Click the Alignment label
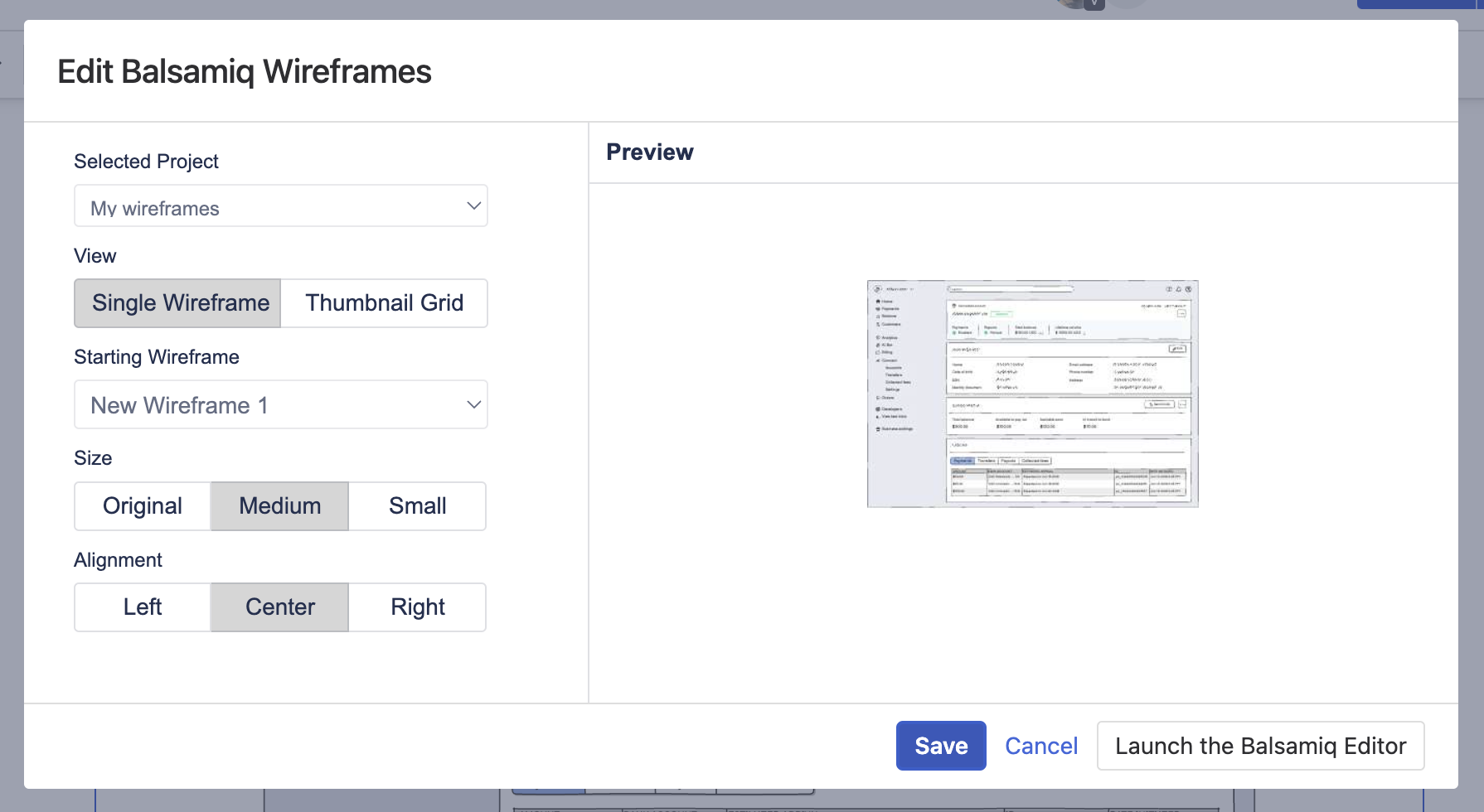Image resolution: width=1484 pixels, height=812 pixels. tap(118, 560)
